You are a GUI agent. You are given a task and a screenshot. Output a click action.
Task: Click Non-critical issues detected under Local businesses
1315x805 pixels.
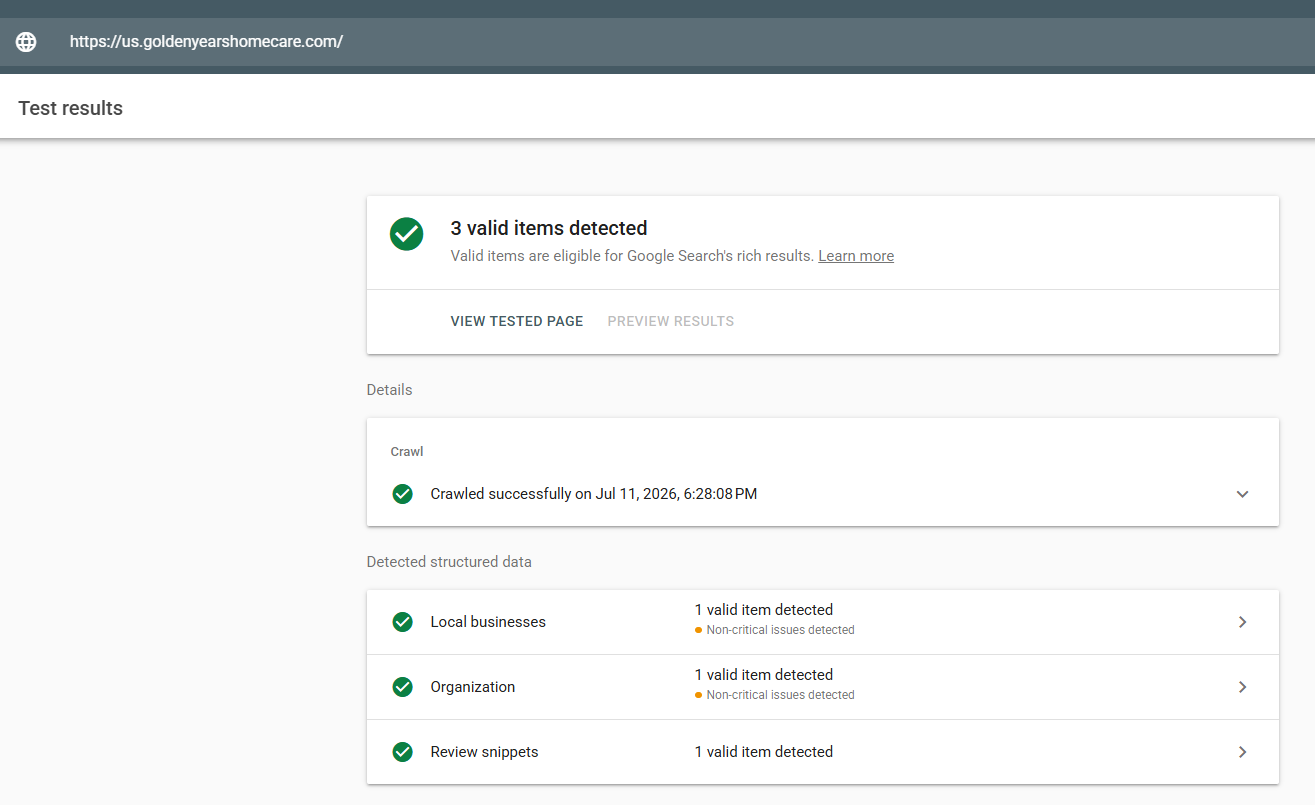[780, 630]
